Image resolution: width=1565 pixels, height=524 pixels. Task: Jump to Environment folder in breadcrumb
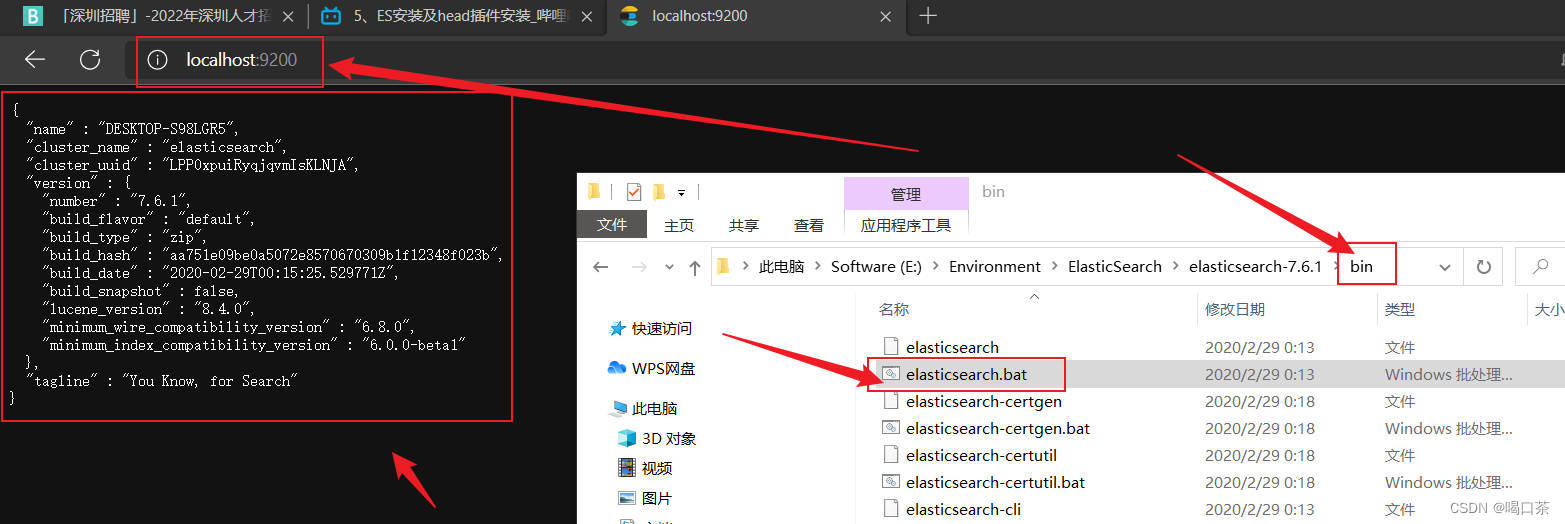tap(995, 267)
